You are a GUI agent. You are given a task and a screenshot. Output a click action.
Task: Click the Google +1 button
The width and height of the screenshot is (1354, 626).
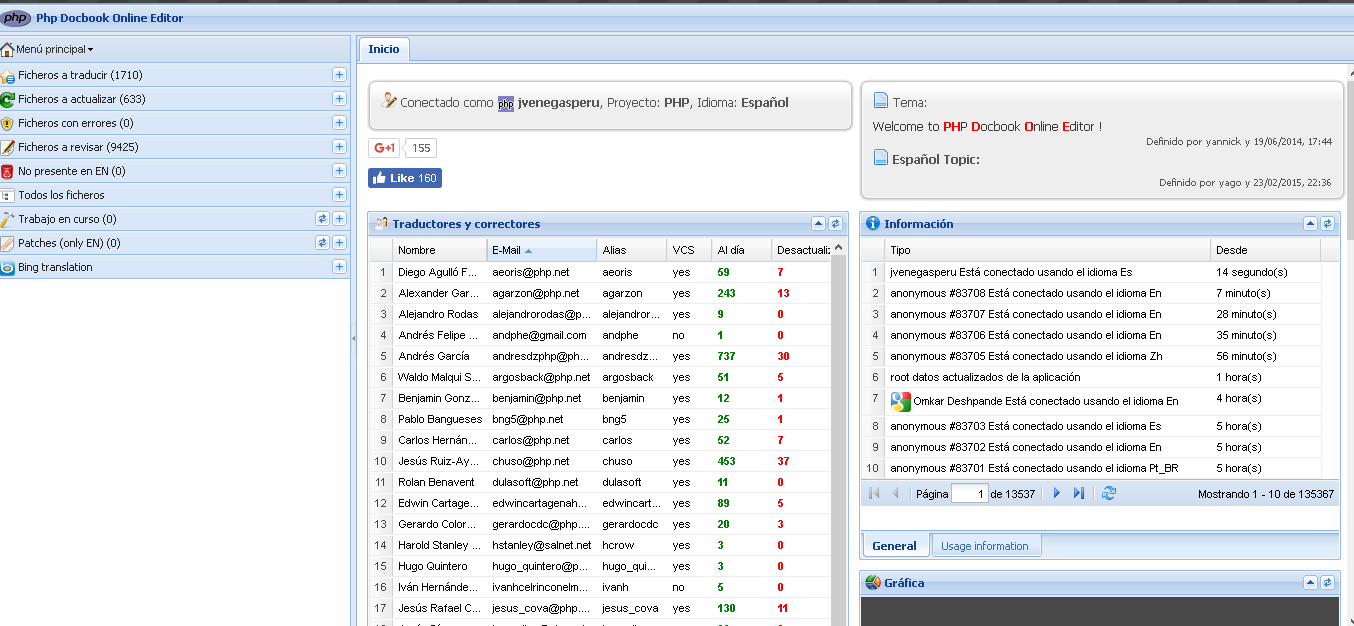385,148
